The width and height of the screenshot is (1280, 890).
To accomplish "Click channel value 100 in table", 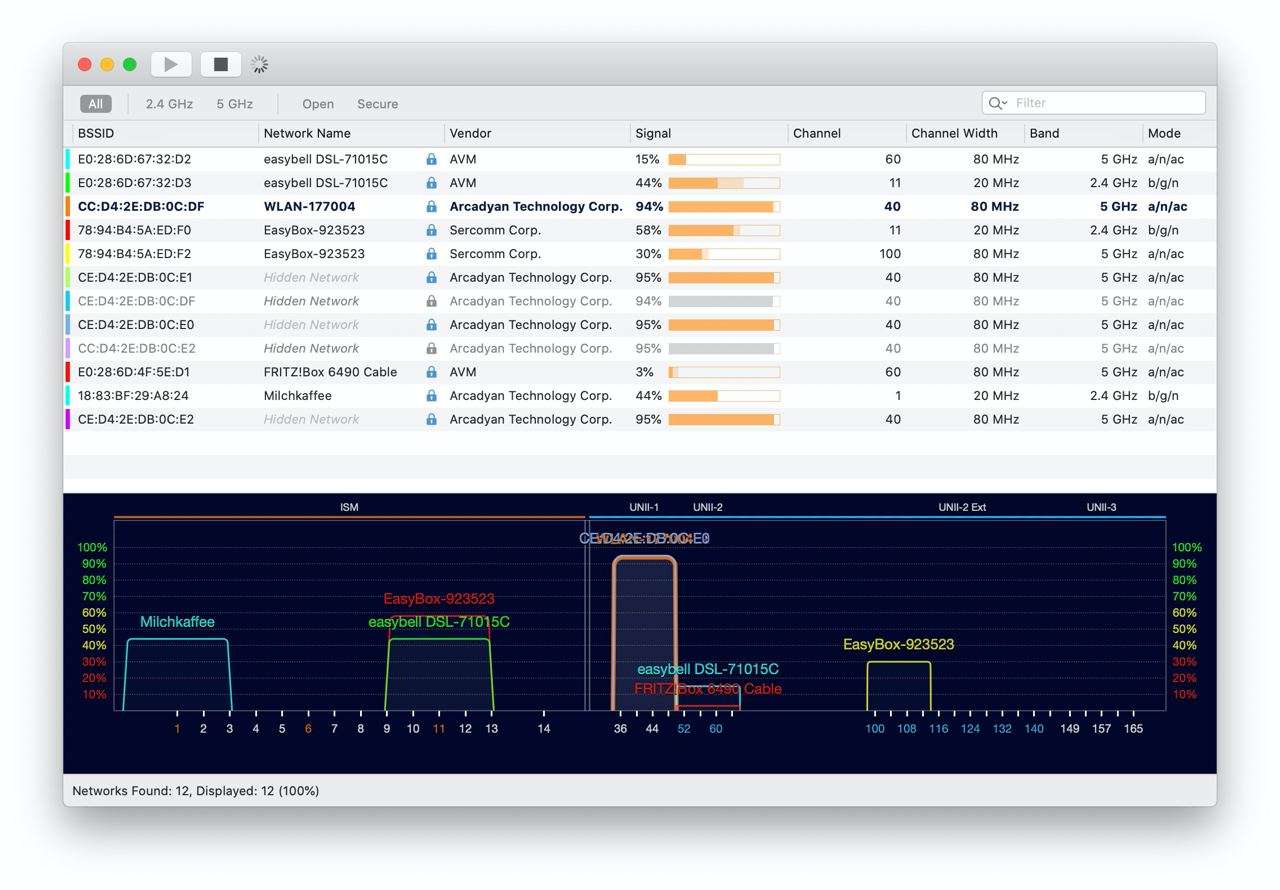I will click(x=890, y=254).
